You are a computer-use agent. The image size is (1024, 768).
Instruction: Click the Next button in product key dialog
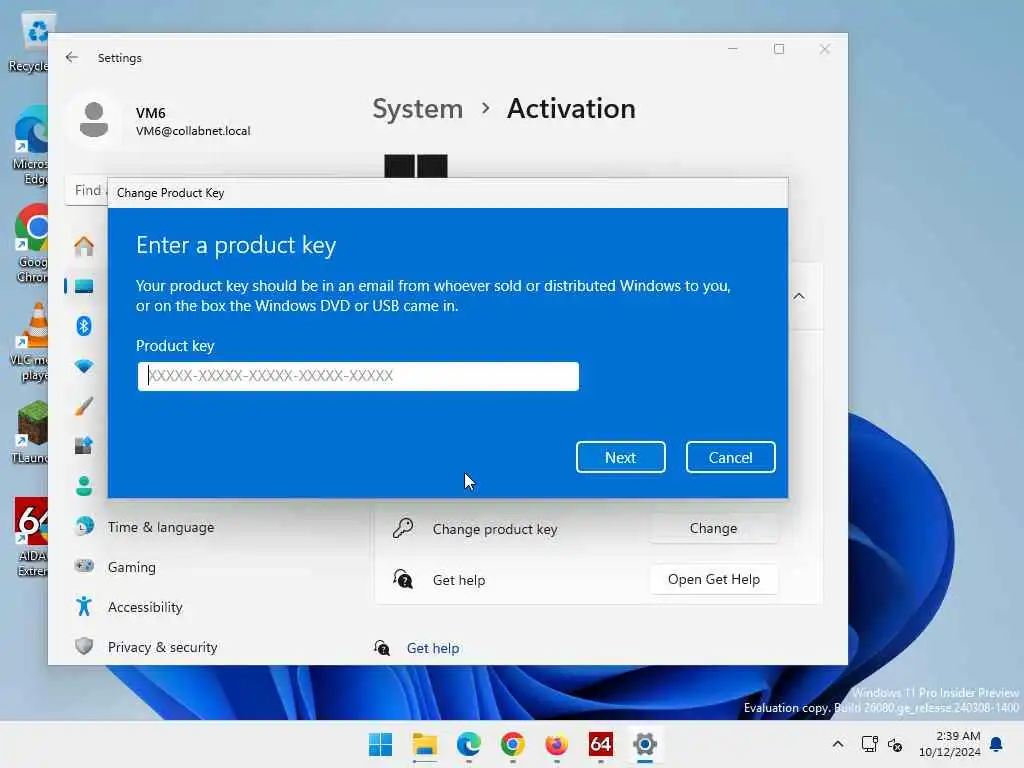coord(620,457)
